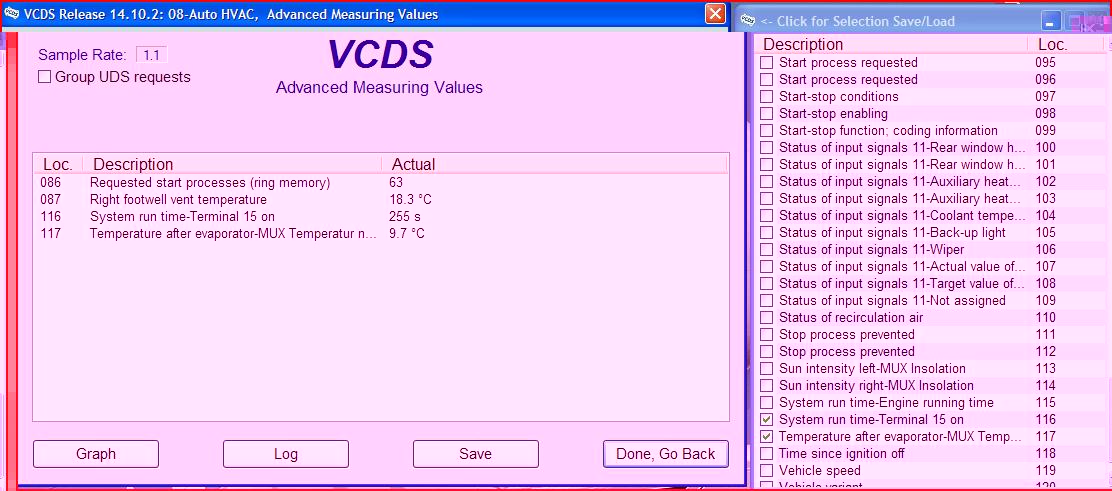Viewport: 1112px width, 491px height.
Task: Check input signals item at location 102
Action: point(767,182)
